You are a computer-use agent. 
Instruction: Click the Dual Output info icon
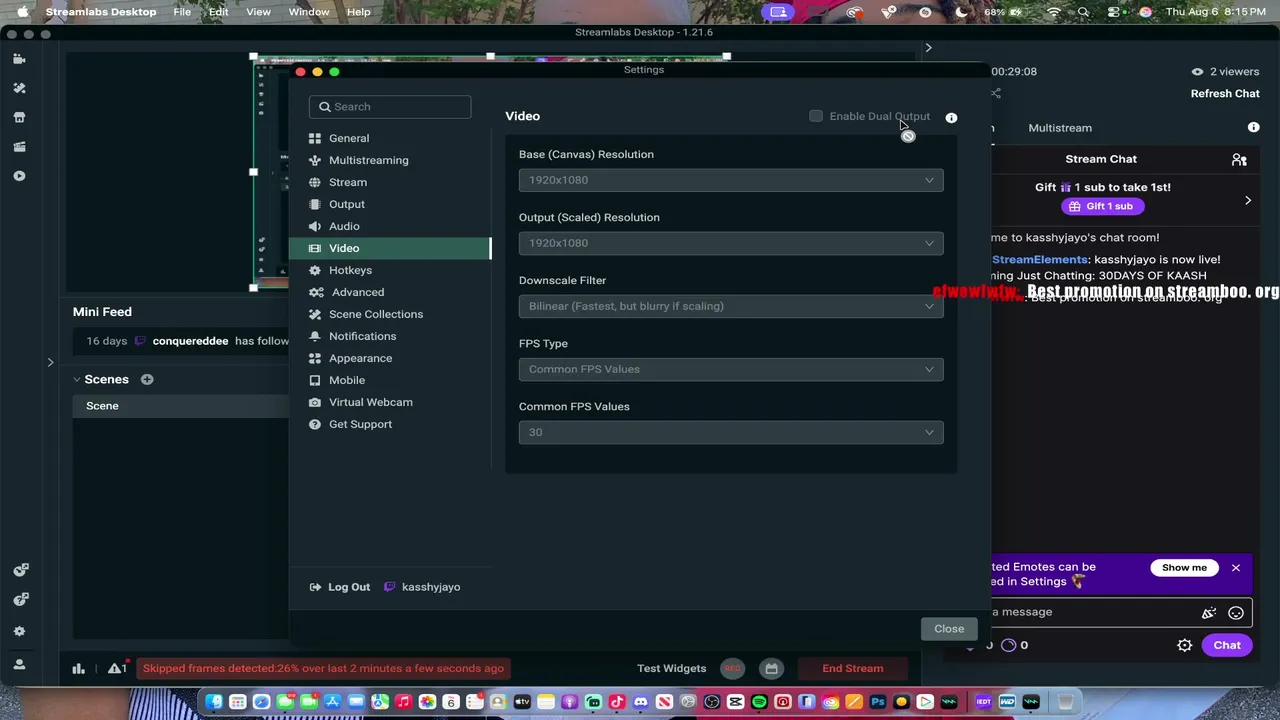pos(951,117)
